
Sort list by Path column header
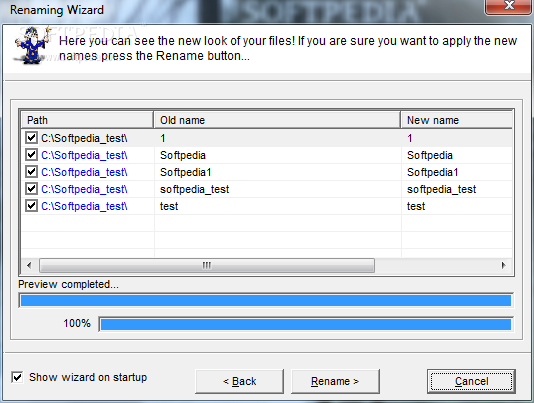pyautogui.click(x=87, y=120)
